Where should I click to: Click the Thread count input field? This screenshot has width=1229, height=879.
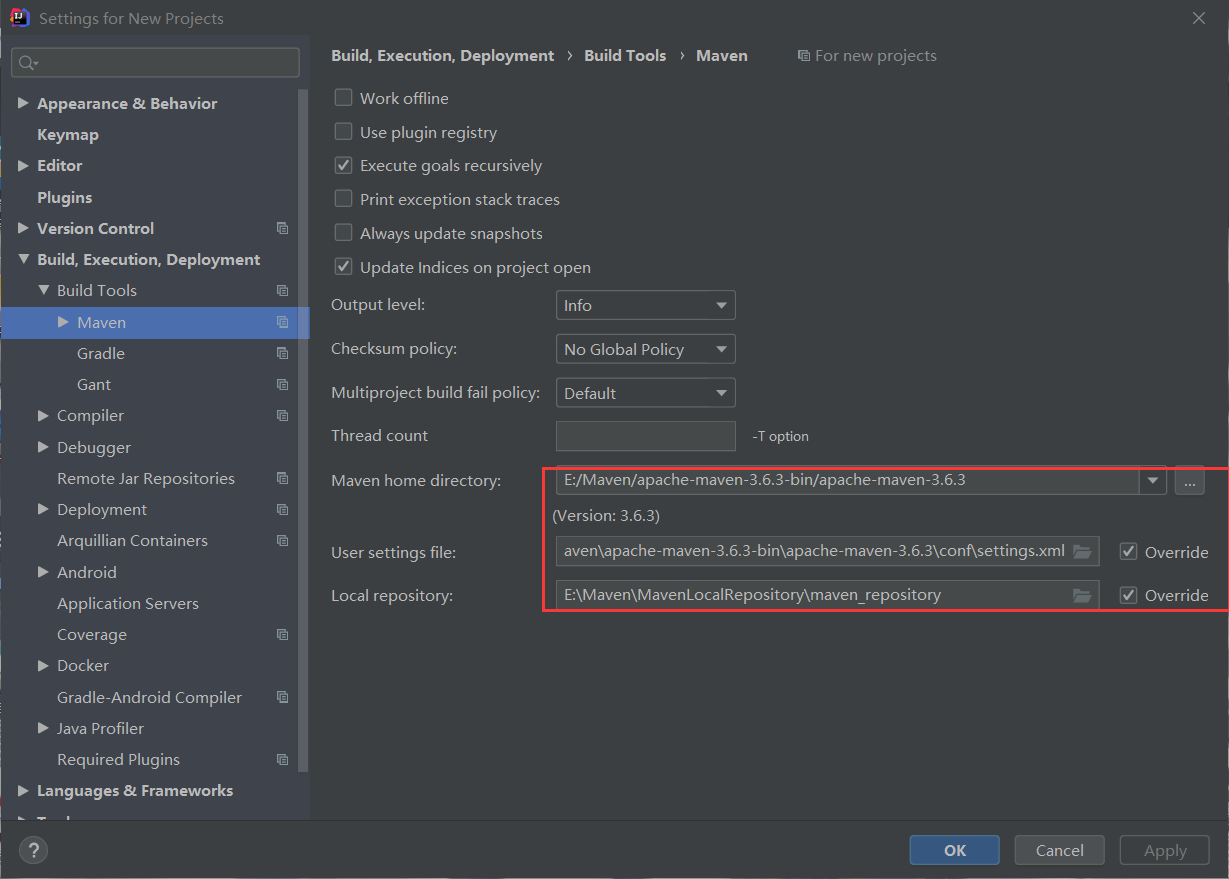pyautogui.click(x=645, y=436)
